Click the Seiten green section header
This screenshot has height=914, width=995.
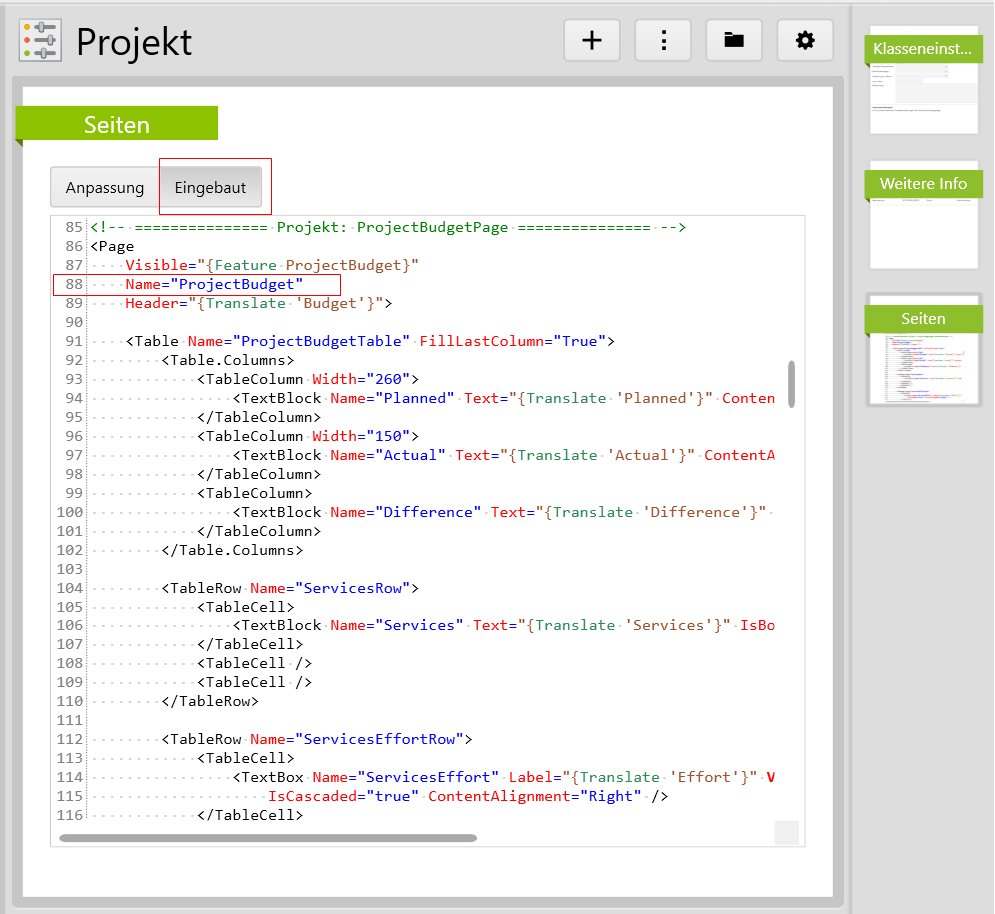pyautogui.click(x=117, y=125)
